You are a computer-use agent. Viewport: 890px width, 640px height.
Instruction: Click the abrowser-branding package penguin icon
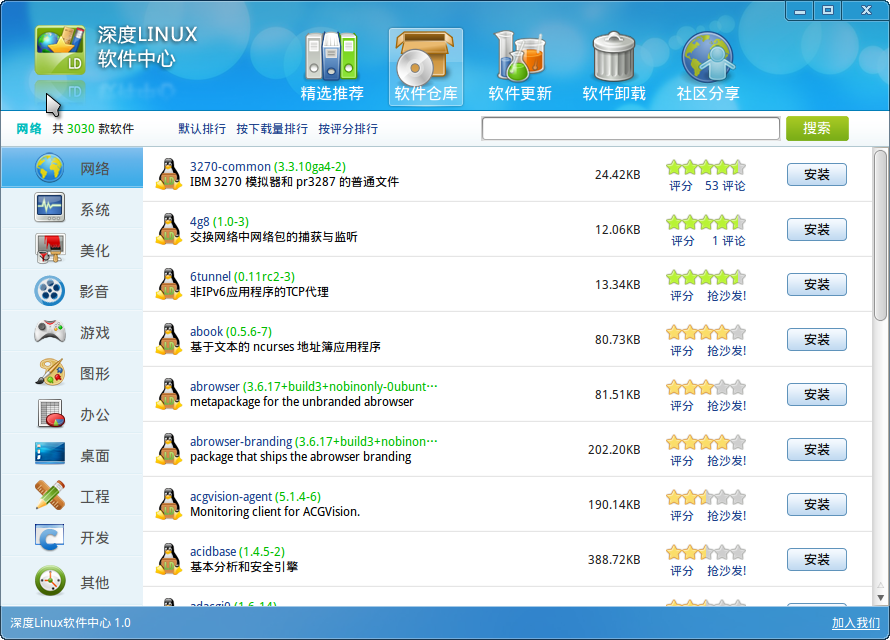pyautogui.click(x=169, y=449)
